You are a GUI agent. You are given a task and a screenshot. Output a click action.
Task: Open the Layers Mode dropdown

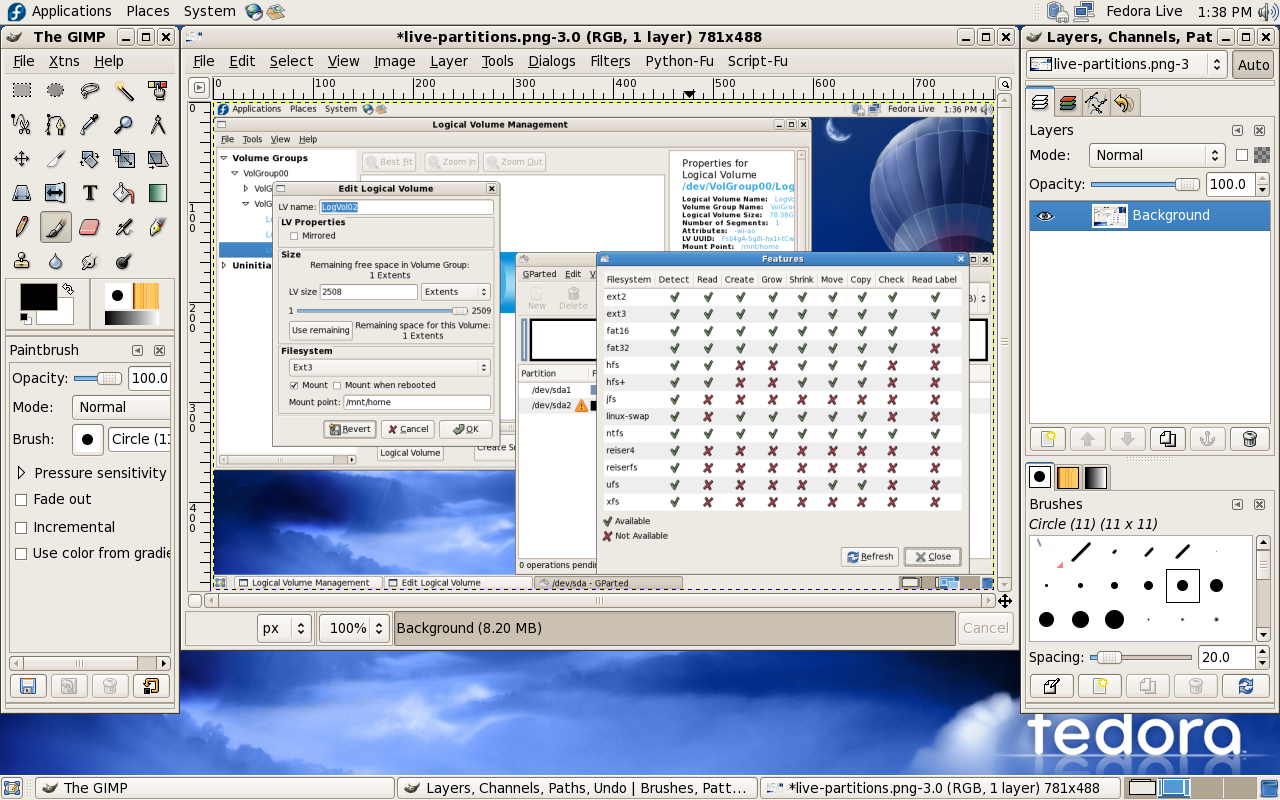pos(1156,155)
